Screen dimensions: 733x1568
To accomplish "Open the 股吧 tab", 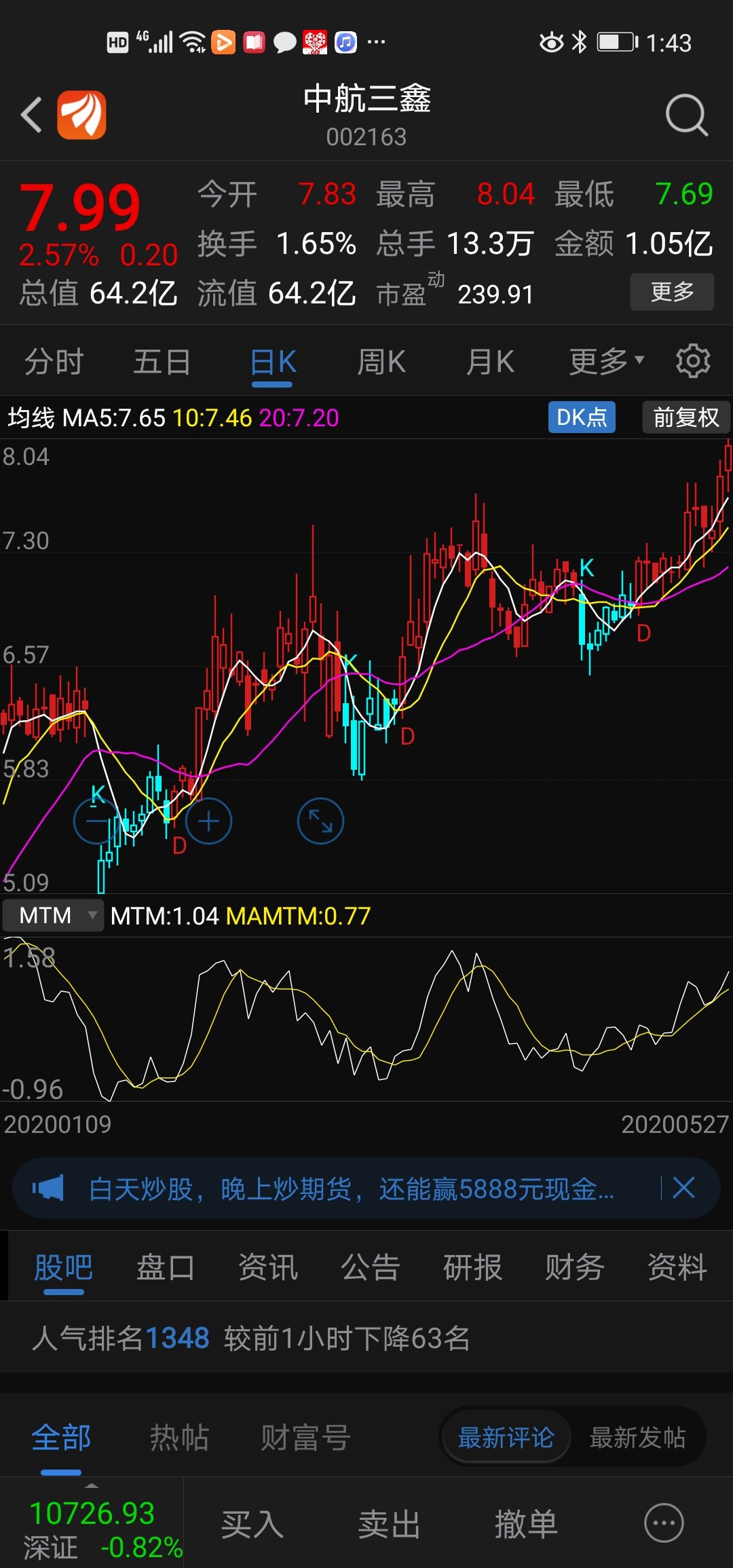I will [x=63, y=1267].
